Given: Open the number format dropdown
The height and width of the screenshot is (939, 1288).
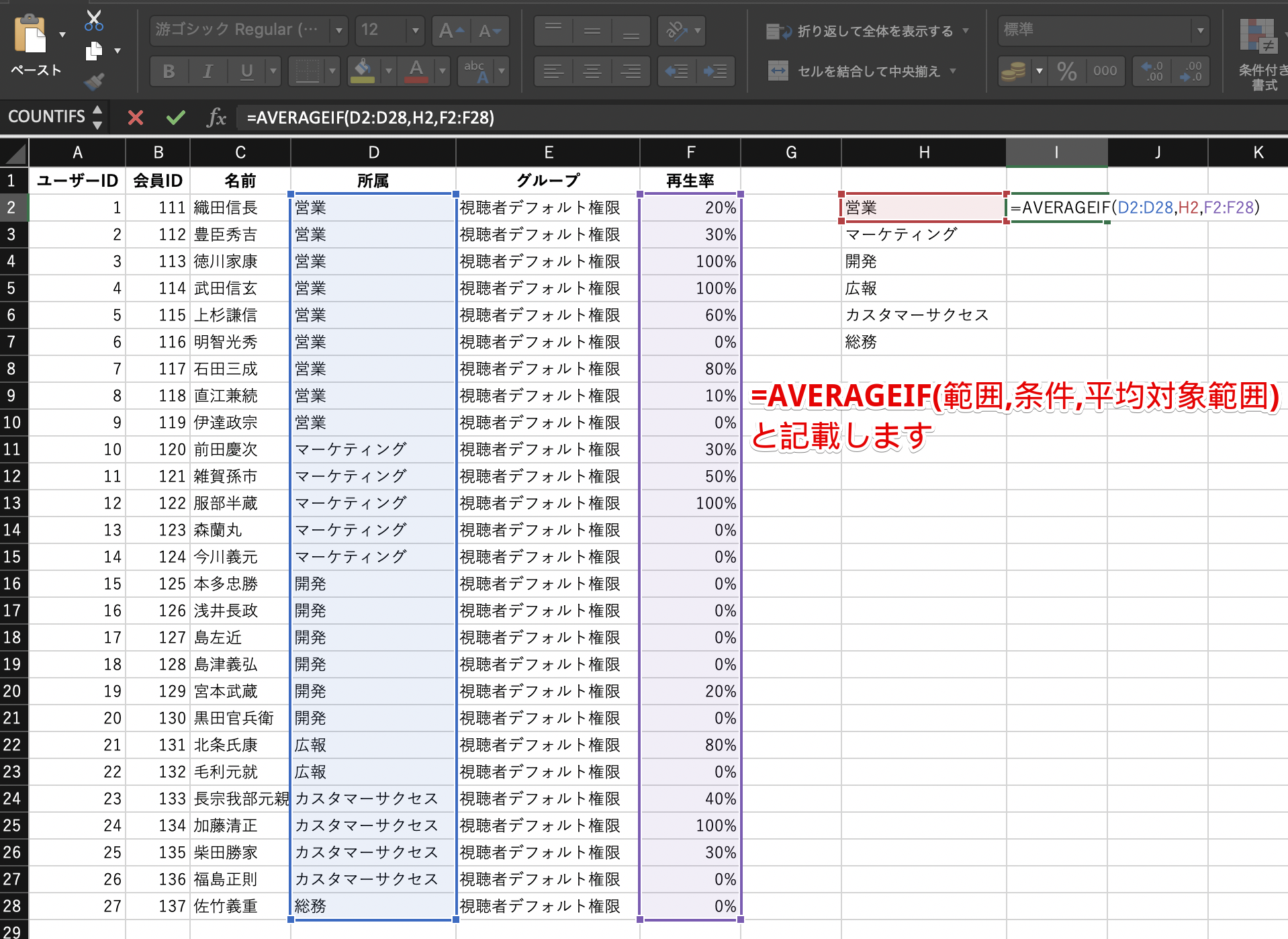Looking at the screenshot, I should 1200,30.
